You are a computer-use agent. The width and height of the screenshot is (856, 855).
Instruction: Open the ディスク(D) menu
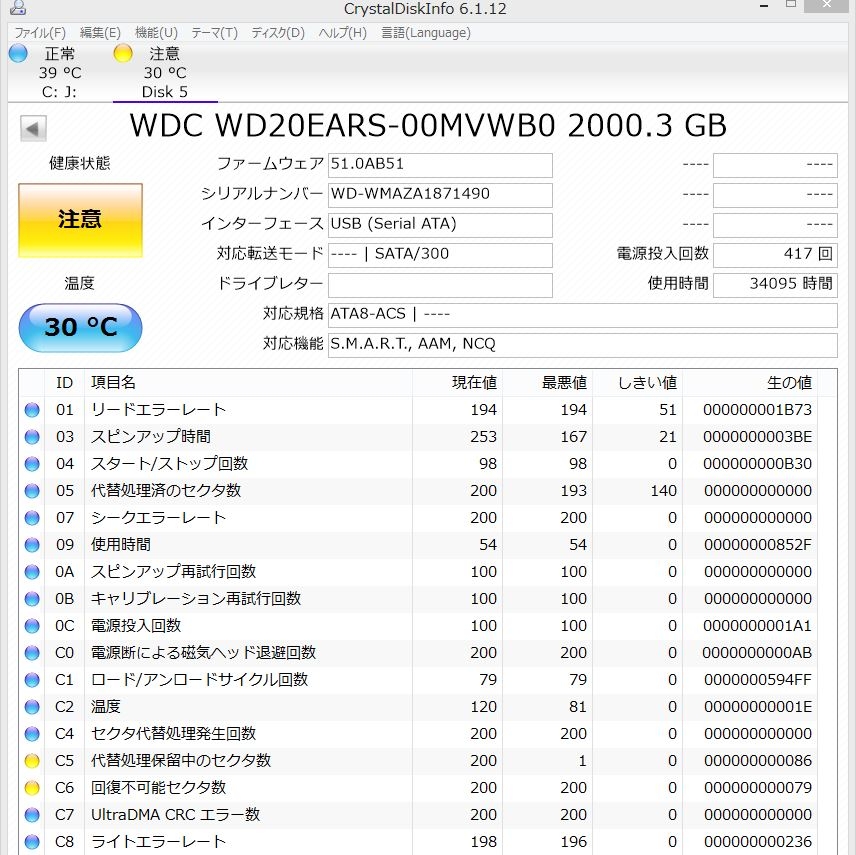pyautogui.click(x=278, y=33)
